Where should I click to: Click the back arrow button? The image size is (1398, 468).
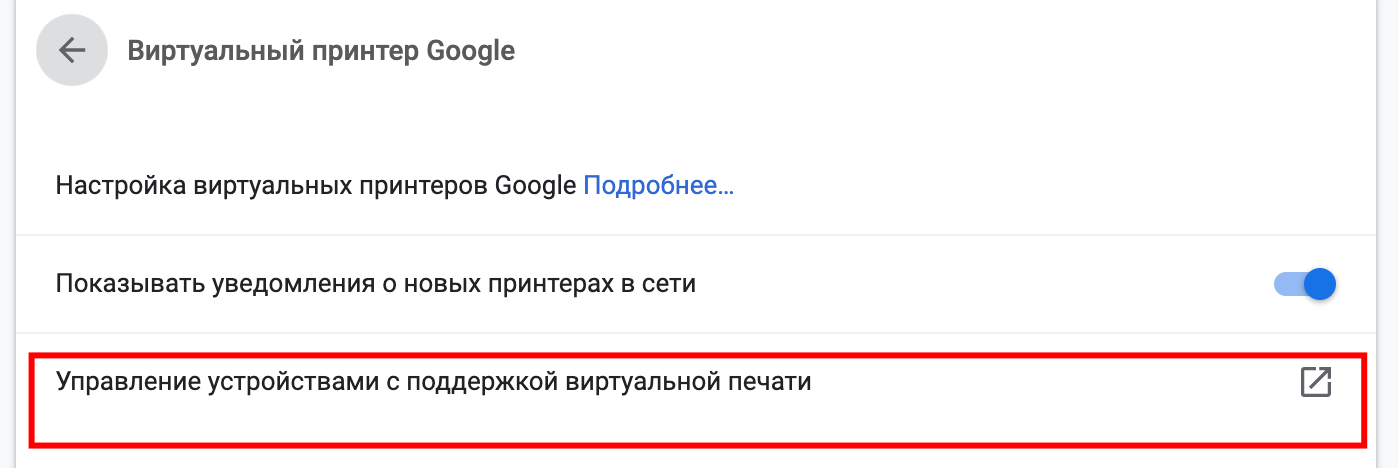click(x=71, y=50)
